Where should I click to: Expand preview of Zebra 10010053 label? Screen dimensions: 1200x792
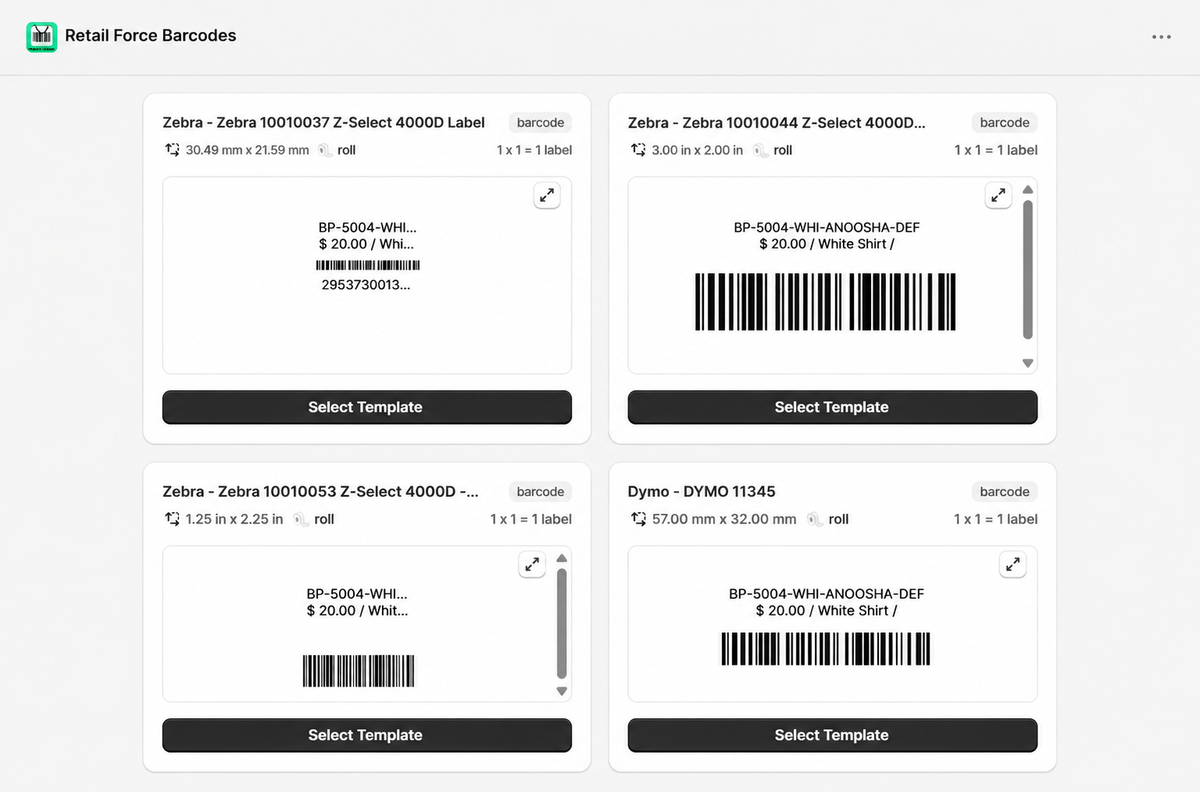point(532,565)
